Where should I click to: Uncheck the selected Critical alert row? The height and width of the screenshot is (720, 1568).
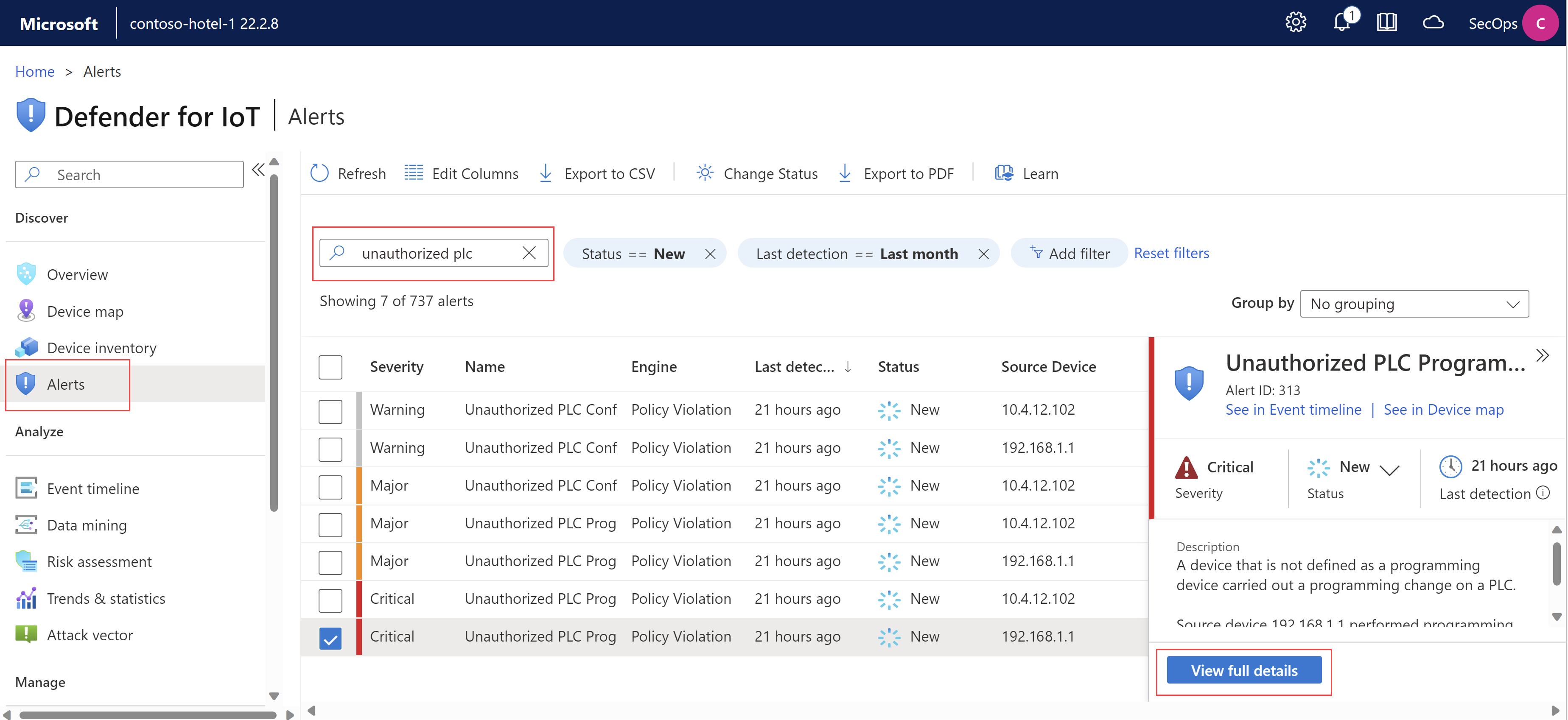330,638
